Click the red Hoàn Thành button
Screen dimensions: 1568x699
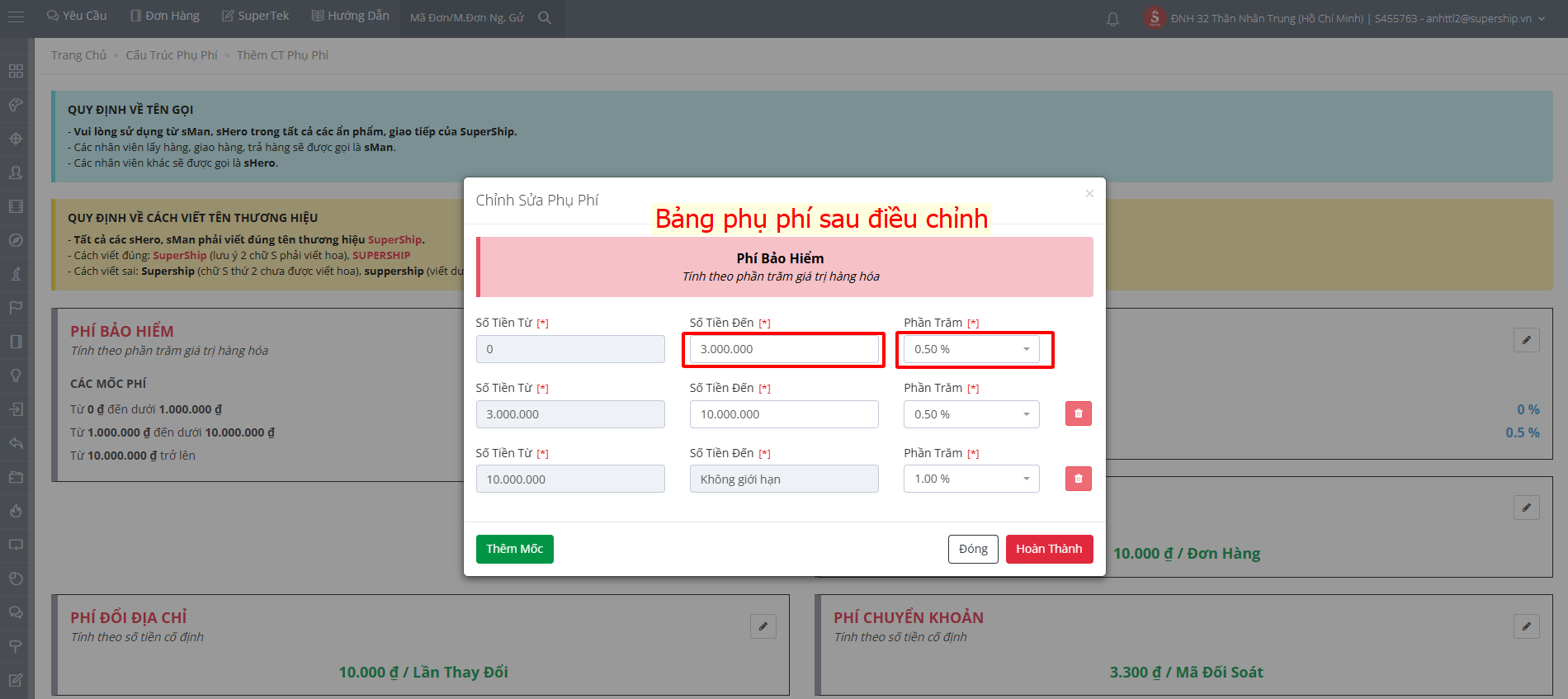click(1049, 549)
